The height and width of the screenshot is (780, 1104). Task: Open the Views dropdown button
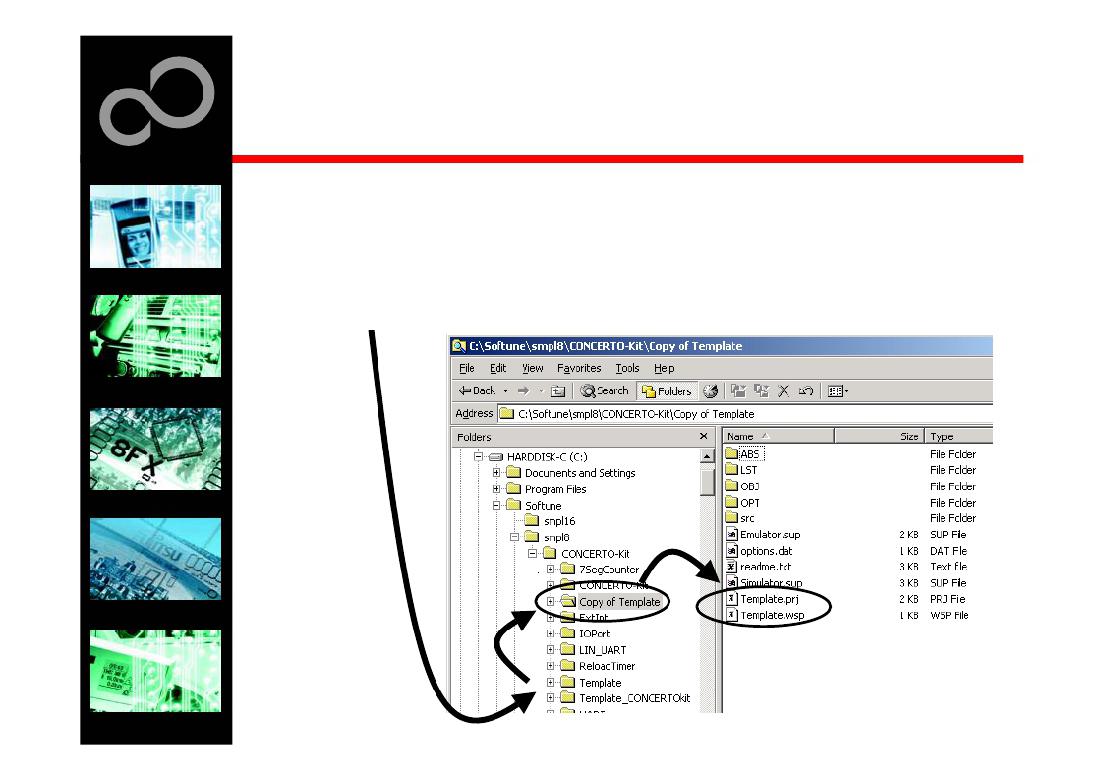click(838, 391)
